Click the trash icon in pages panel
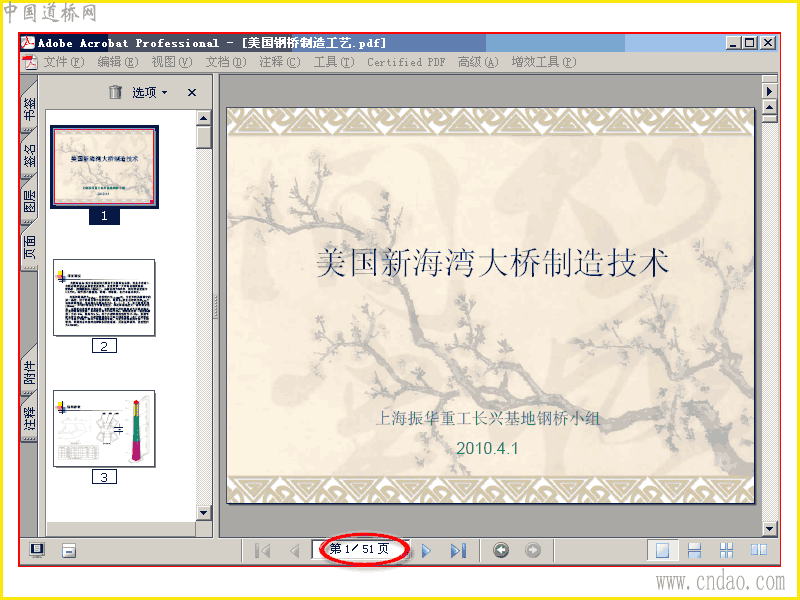800x600 pixels. [115, 92]
